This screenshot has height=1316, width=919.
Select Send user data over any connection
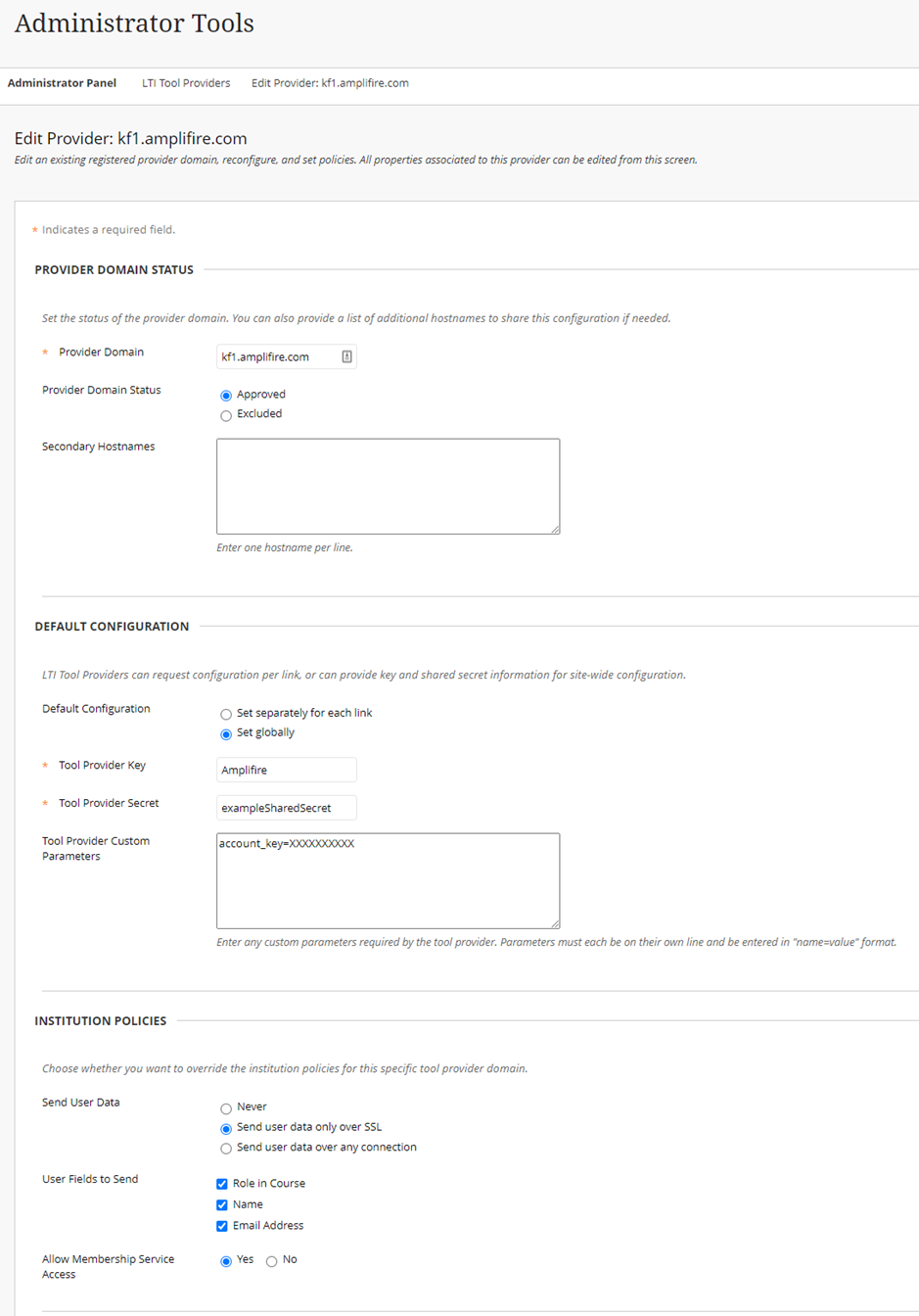(x=226, y=1148)
